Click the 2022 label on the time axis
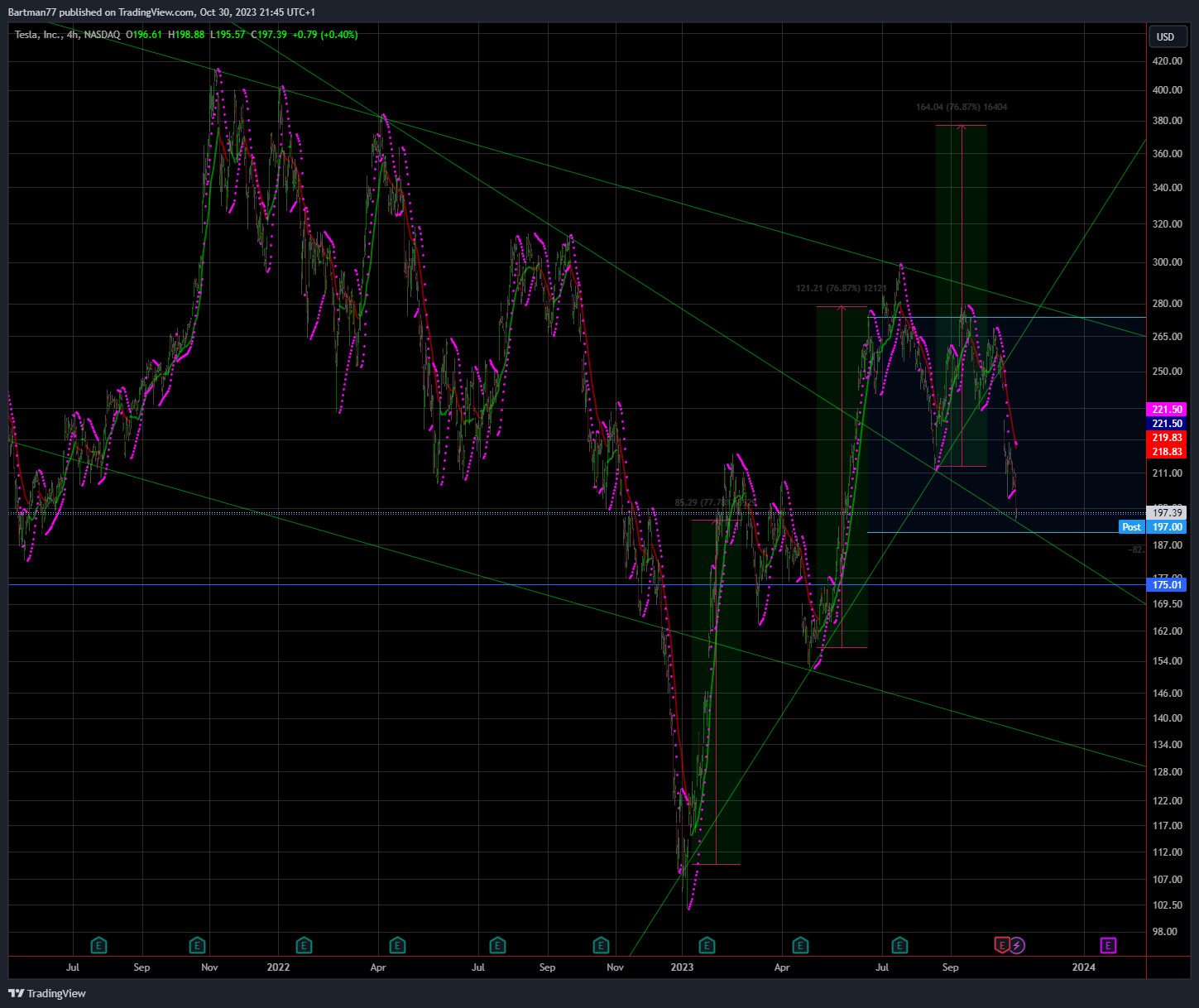The image size is (1199, 1008). (x=279, y=967)
